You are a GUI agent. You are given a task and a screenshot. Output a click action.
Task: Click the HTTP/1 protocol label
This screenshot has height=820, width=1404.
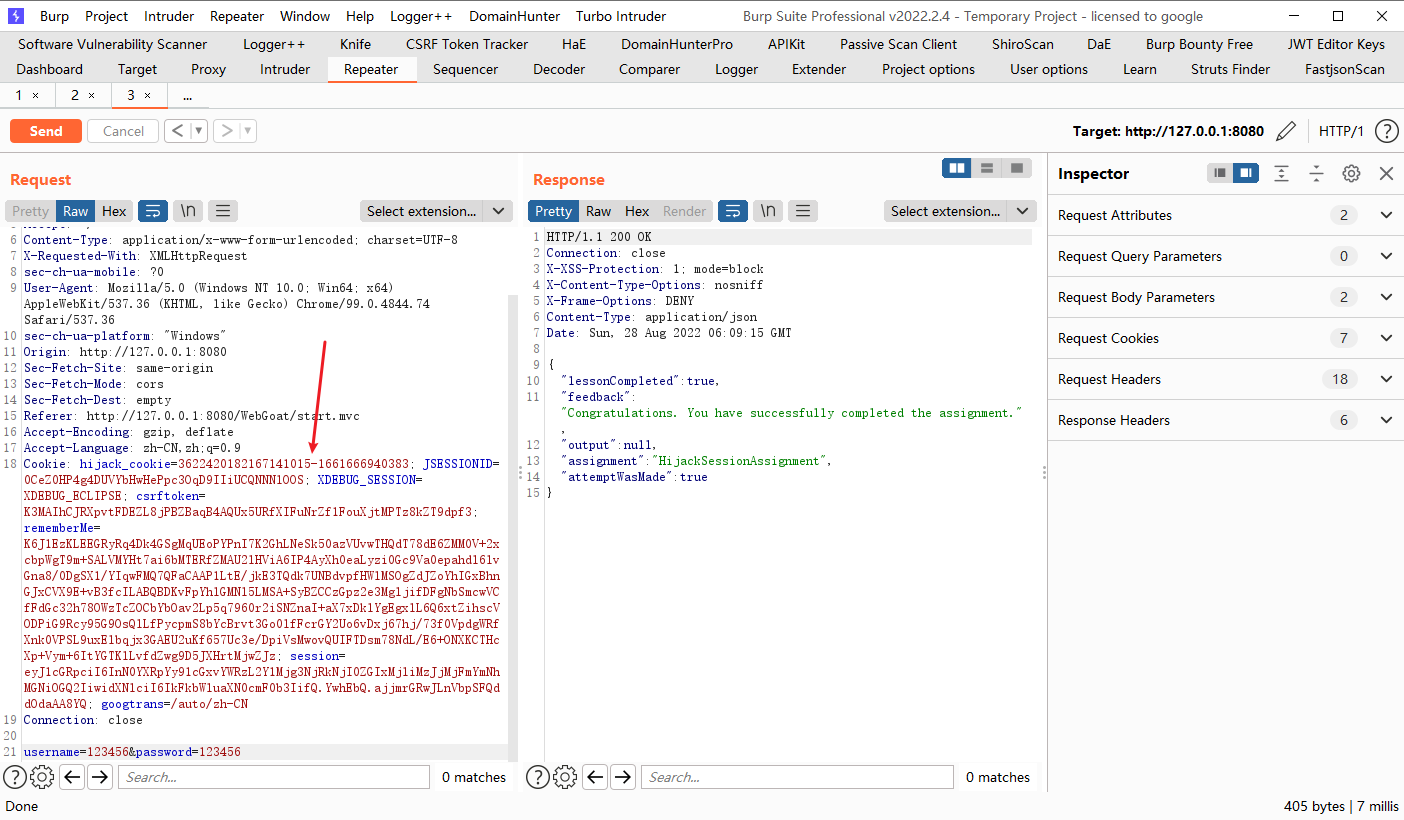click(x=1341, y=131)
